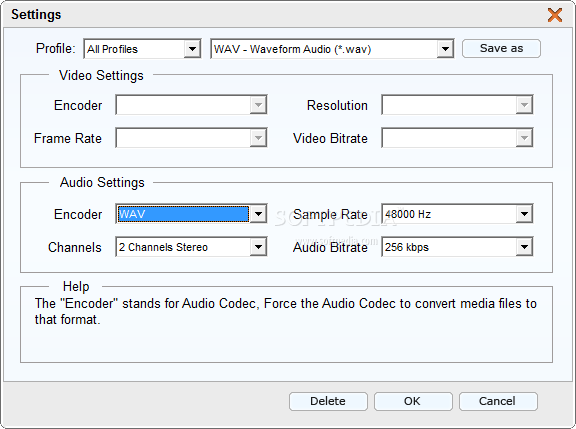Expand the Audio Bitrate 256 kbps dropdown
This screenshot has height=429, width=576.
point(524,247)
